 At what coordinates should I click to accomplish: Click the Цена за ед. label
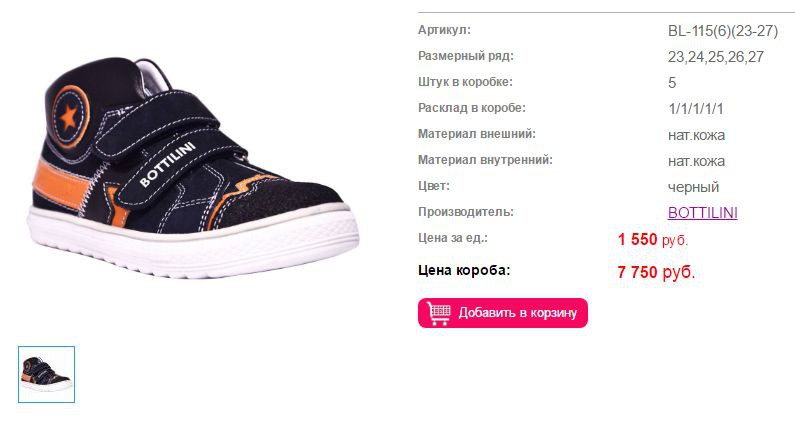tap(453, 238)
